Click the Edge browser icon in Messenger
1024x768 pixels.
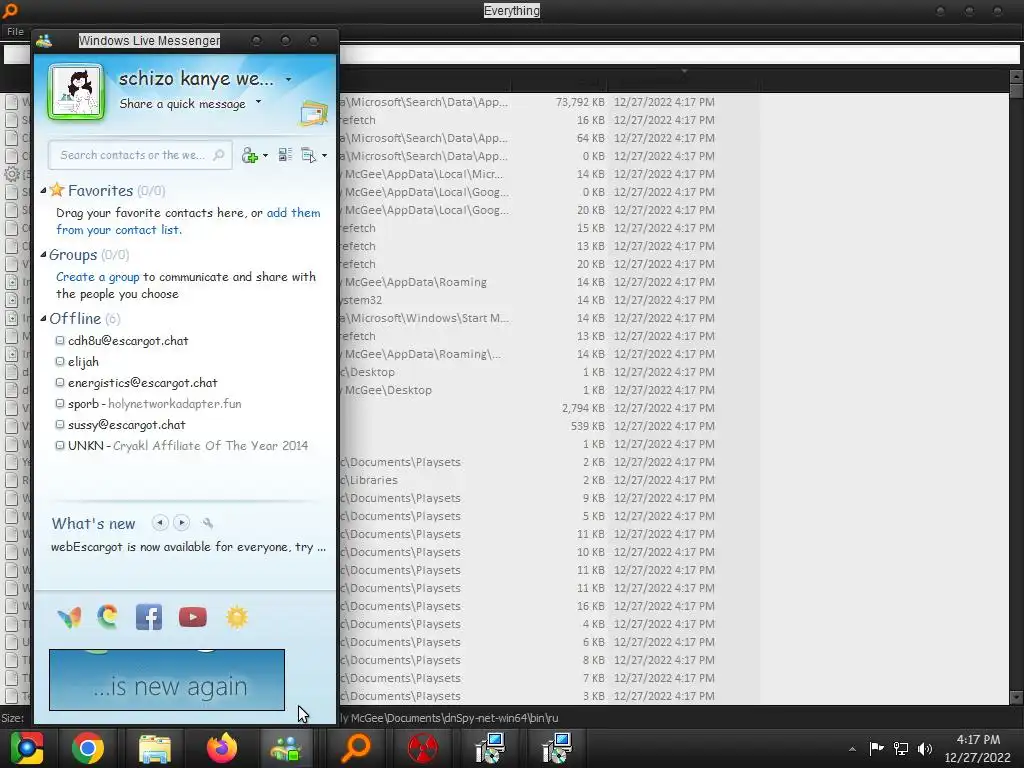[108, 617]
